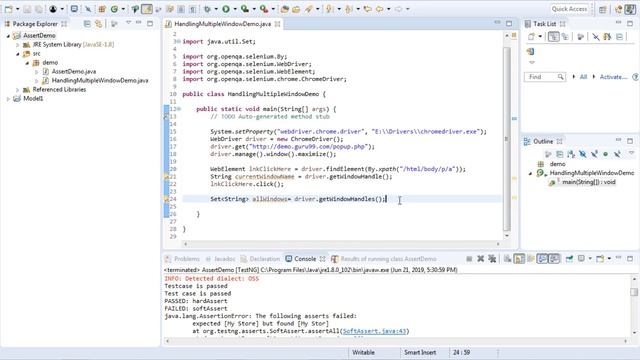Click Remove Launch X icon in Console
Image resolution: width=640 pixels, height=360 pixels.
click(x=480, y=259)
